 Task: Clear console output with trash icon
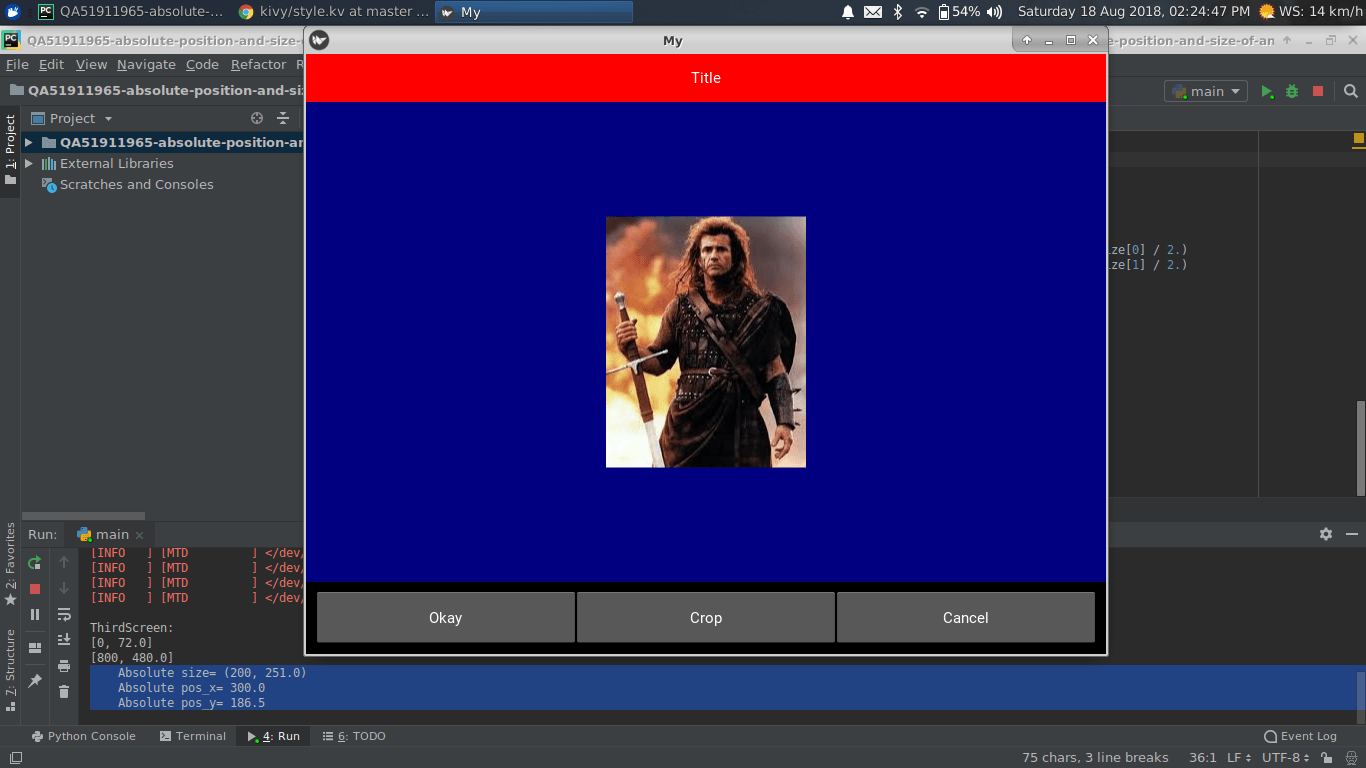click(64, 691)
